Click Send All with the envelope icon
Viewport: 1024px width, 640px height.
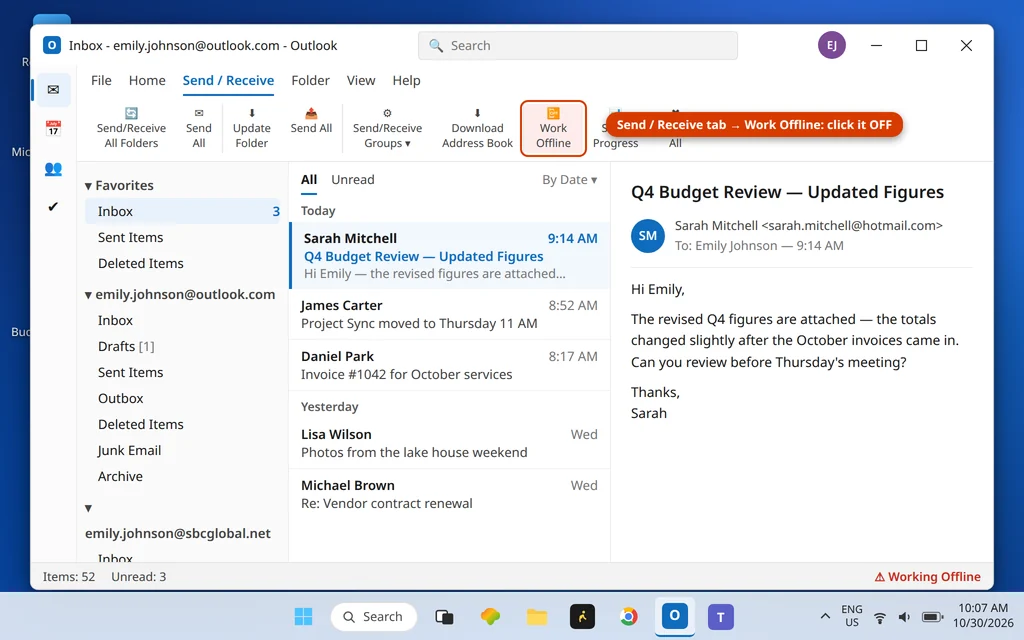pyautogui.click(x=199, y=128)
